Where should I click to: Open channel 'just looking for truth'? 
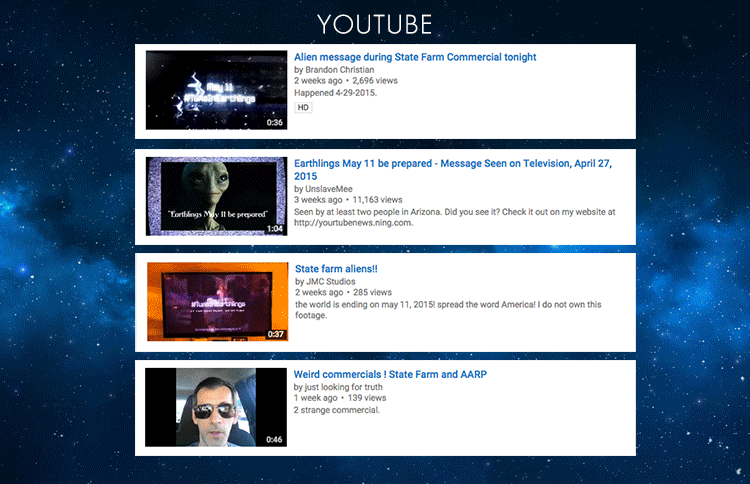click(x=343, y=387)
